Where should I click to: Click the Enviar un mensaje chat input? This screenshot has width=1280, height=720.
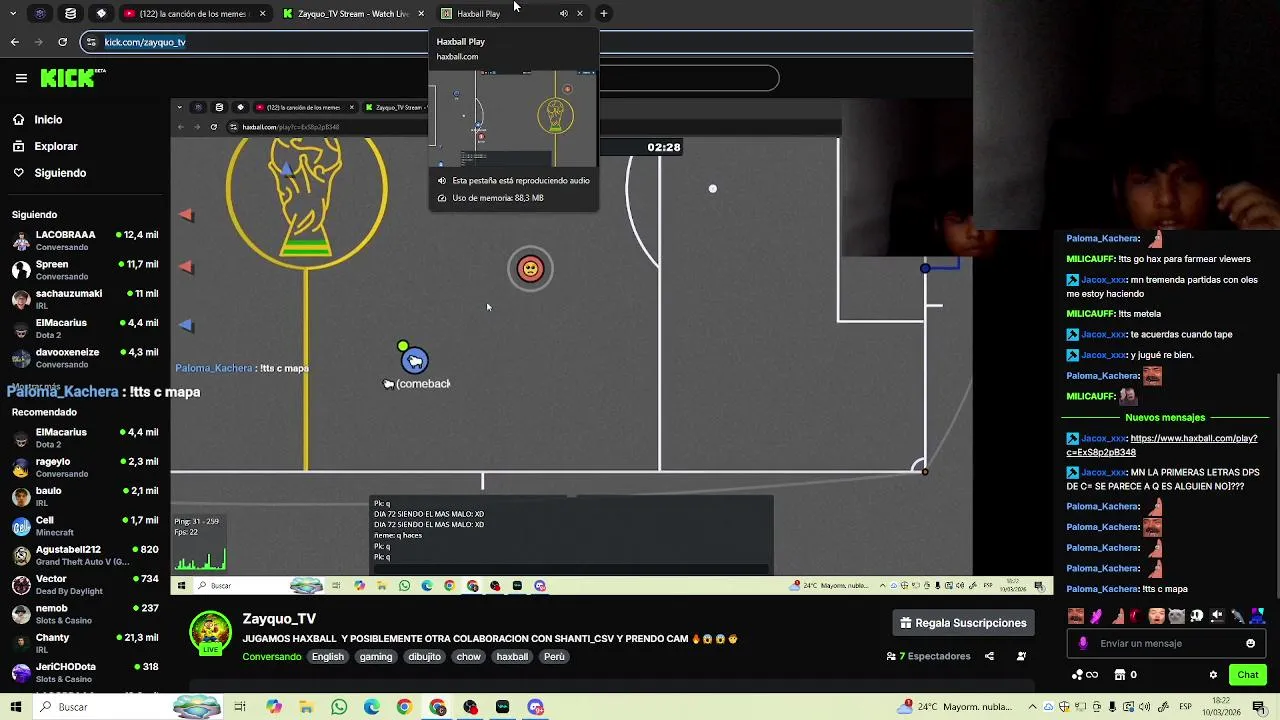tap(1165, 643)
